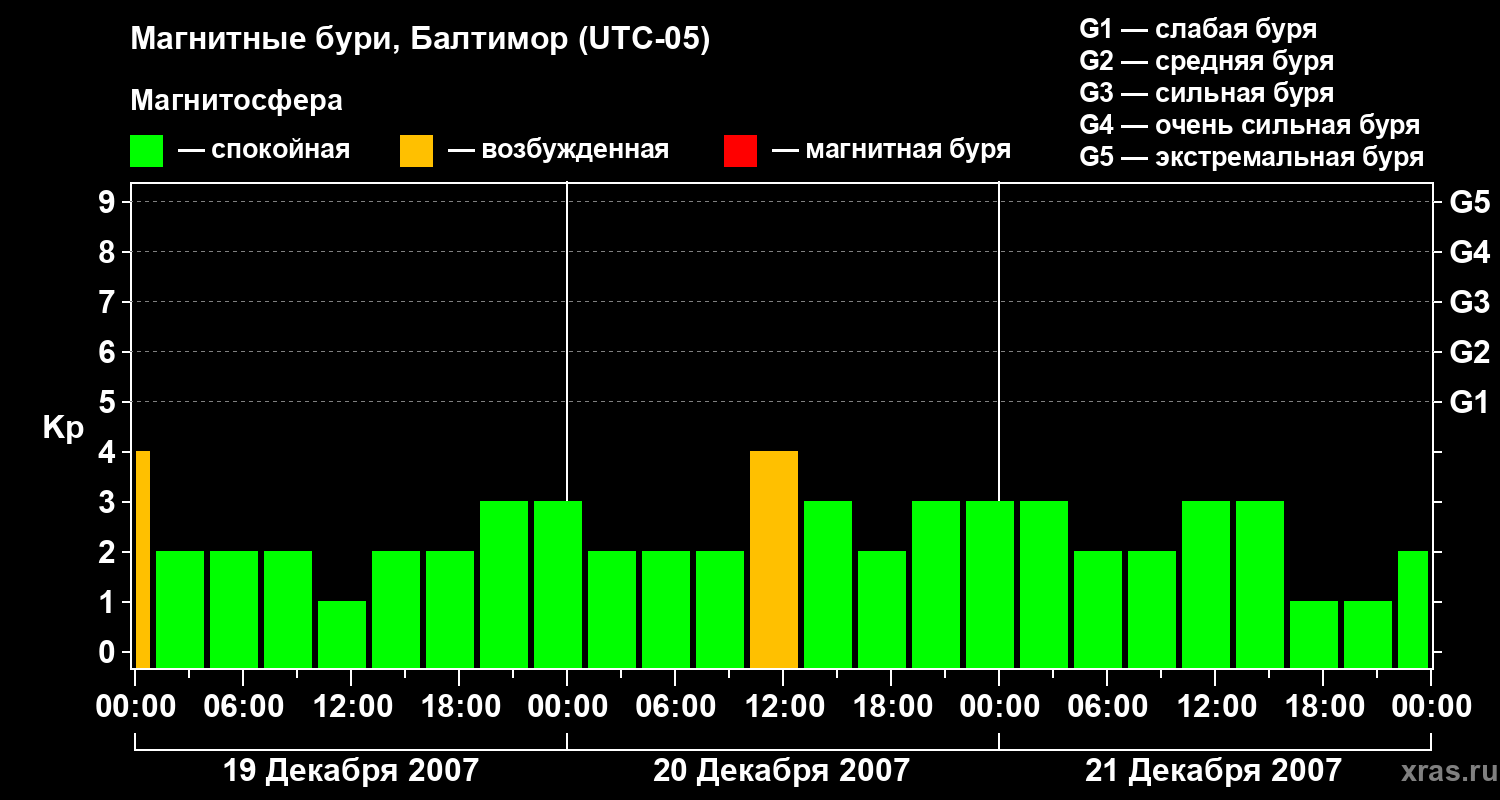
Task: Click '18:00' time label above 20 Декабря
Action: (x=891, y=707)
